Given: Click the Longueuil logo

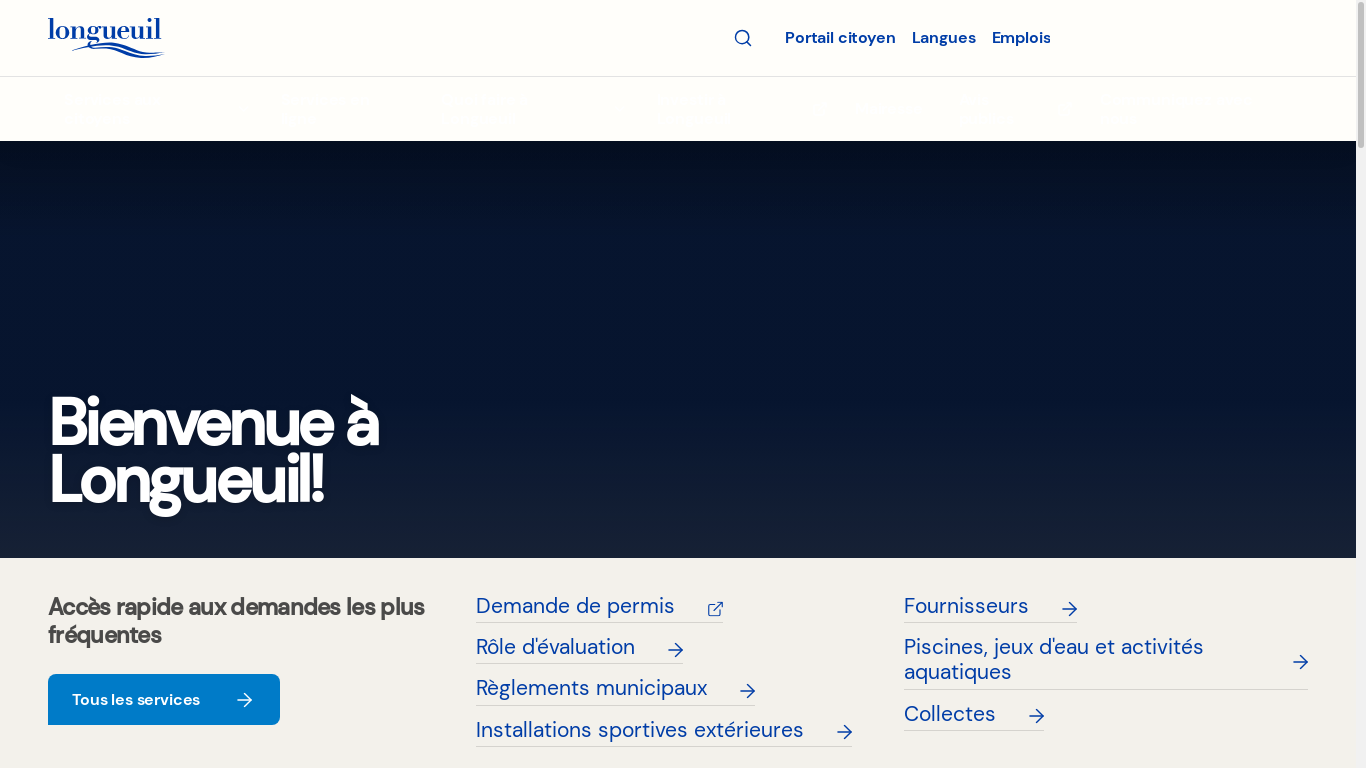Looking at the screenshot, I should point(106,38).
